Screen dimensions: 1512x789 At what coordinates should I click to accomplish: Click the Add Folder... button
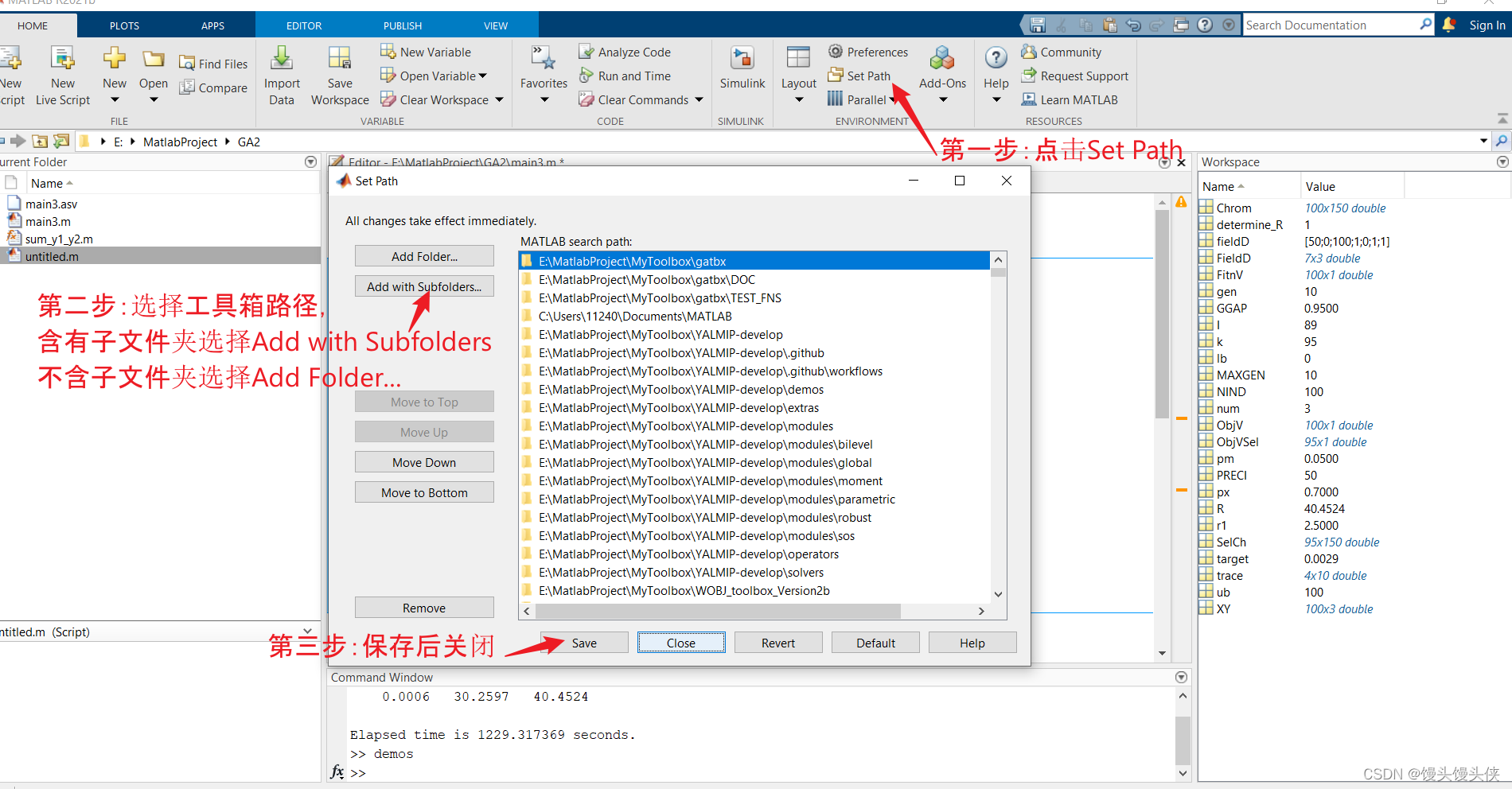424,256
